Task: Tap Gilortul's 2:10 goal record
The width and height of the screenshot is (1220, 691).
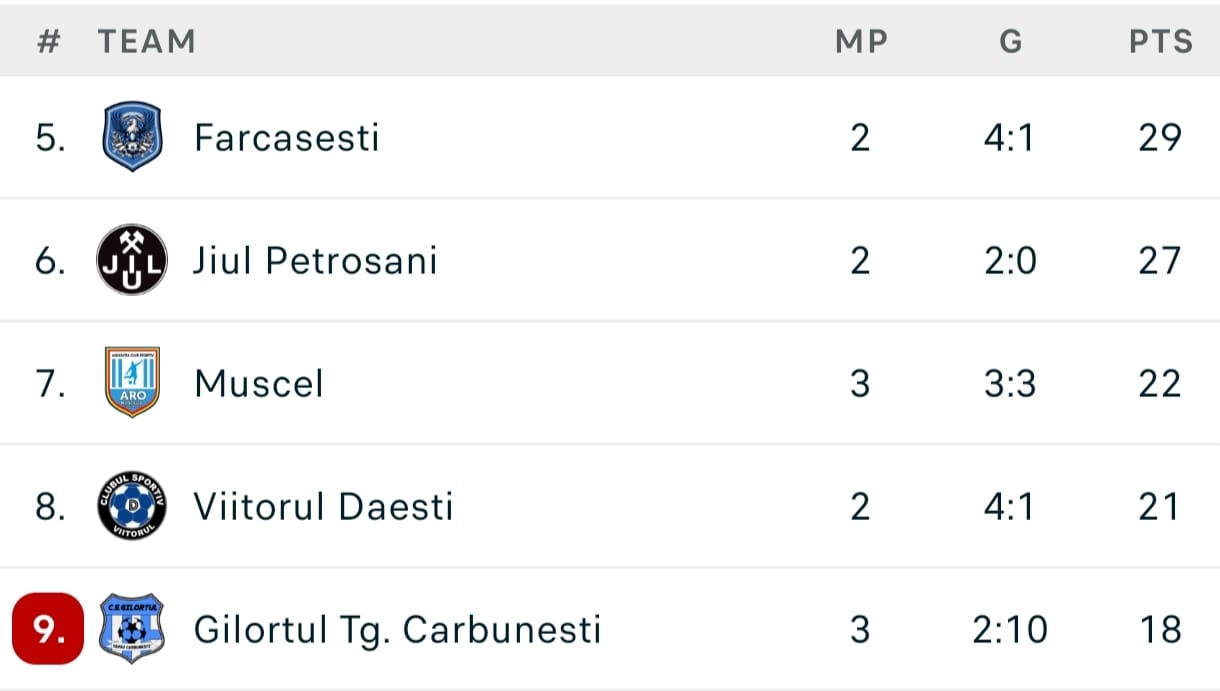Action: point(1010,629)
